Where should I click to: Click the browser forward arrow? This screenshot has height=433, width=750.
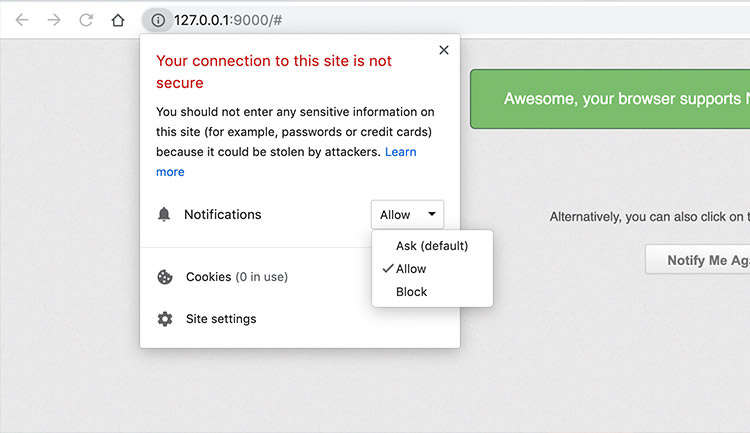click(x=54, y=20)
